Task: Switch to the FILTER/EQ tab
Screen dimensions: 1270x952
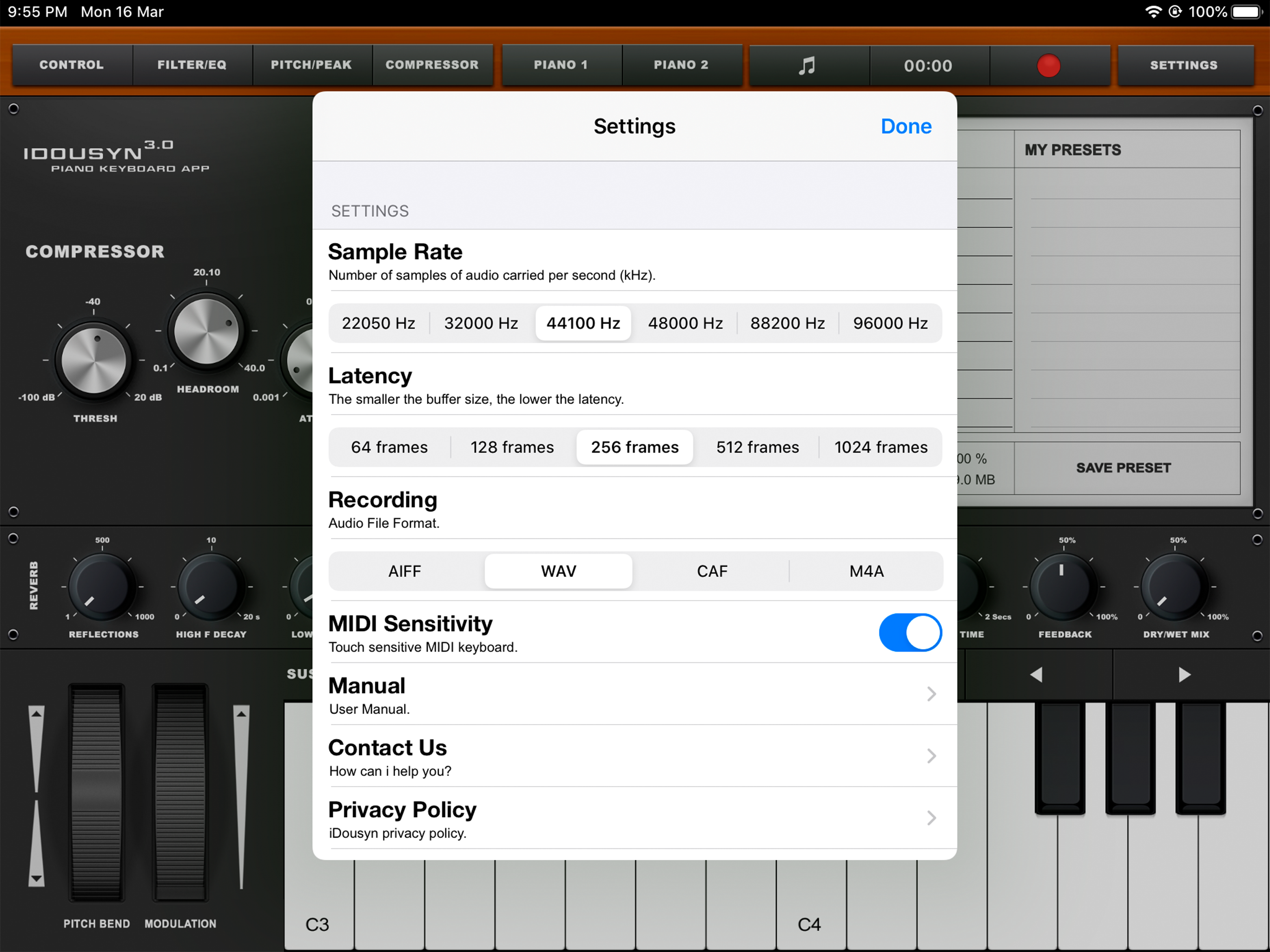Action: click(x=192, y=65)
